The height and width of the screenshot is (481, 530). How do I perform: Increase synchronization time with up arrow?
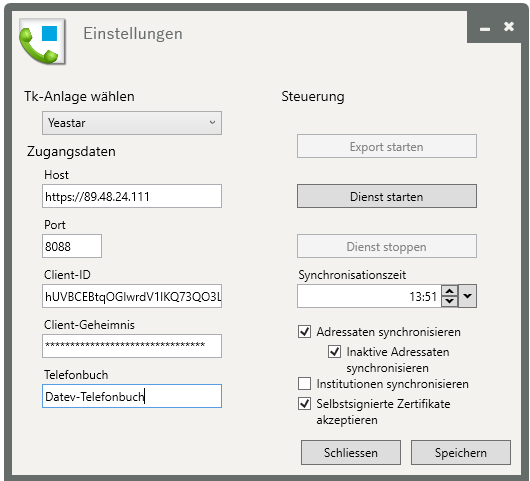click(x=450, y=291)
